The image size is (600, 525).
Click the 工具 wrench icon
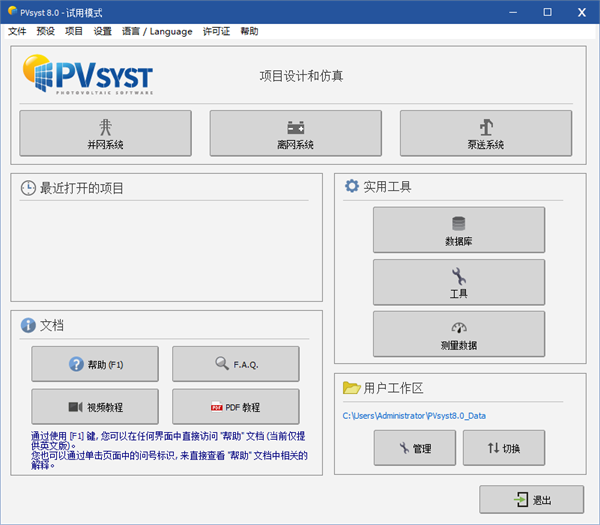tap(458, 276)
